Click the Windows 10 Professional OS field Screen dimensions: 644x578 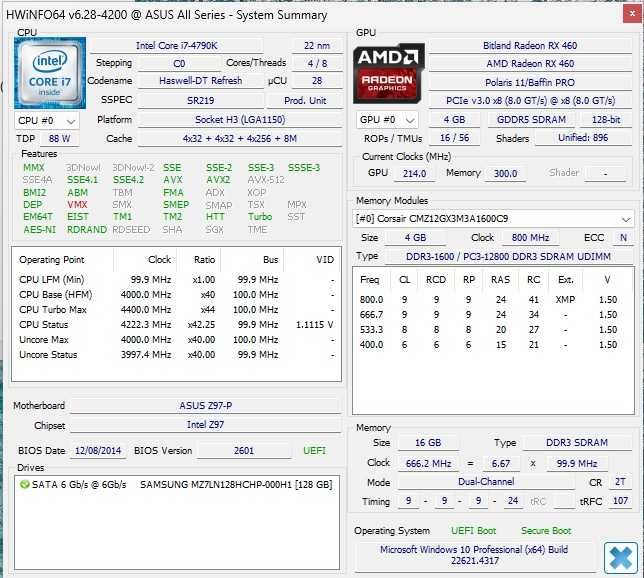point(474,555)
